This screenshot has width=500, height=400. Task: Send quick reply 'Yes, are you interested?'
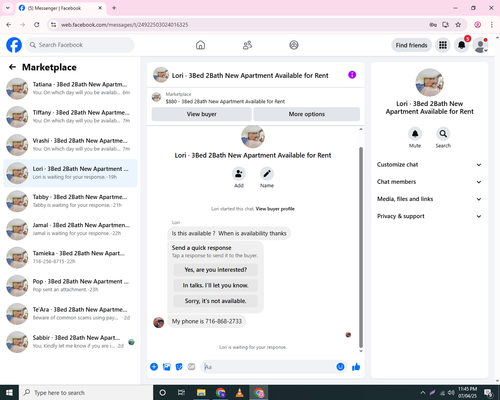click(215, 270)
